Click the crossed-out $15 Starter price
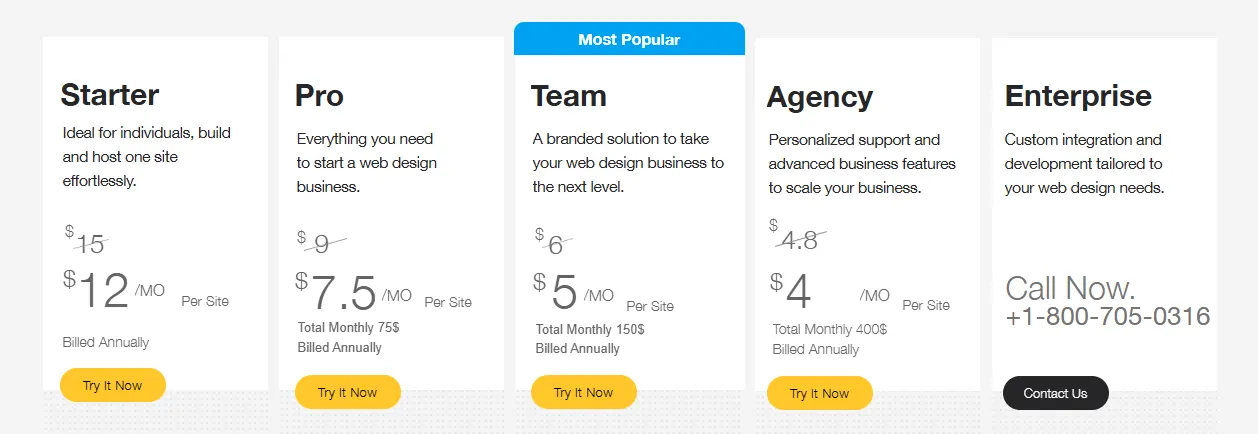The height and width of the screenshot is (434, 1258). click(89, 243)
